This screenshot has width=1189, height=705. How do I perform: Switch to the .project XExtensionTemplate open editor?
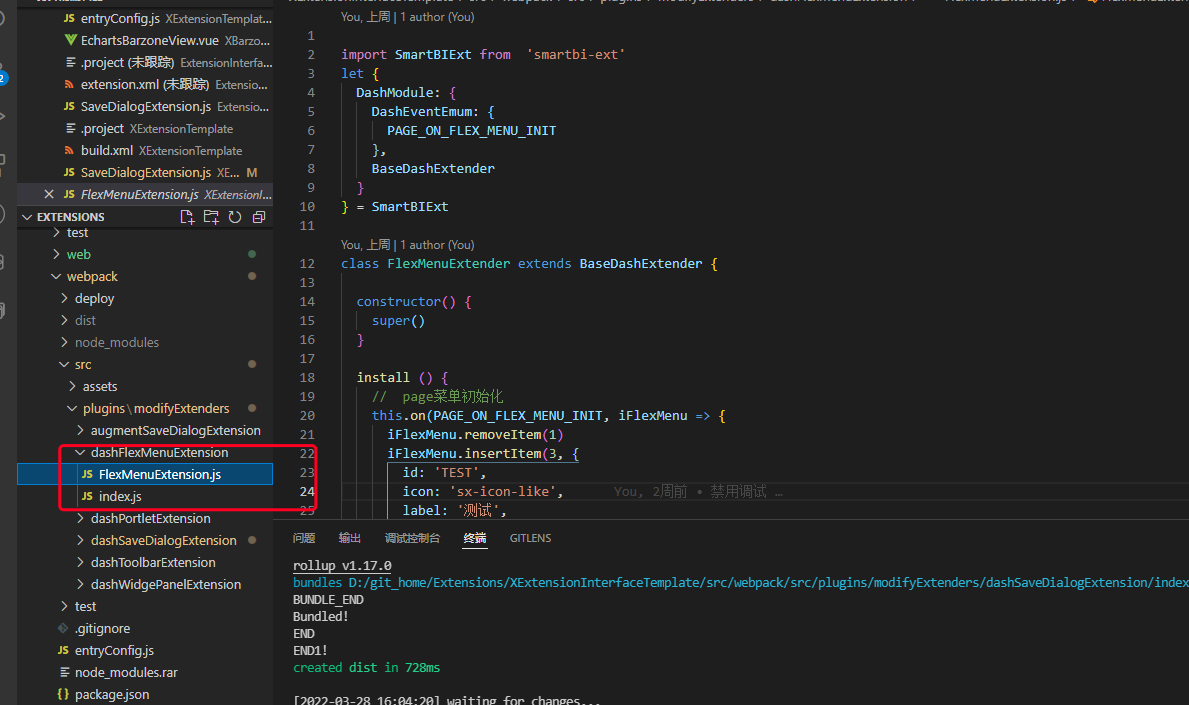click(144, 128)
